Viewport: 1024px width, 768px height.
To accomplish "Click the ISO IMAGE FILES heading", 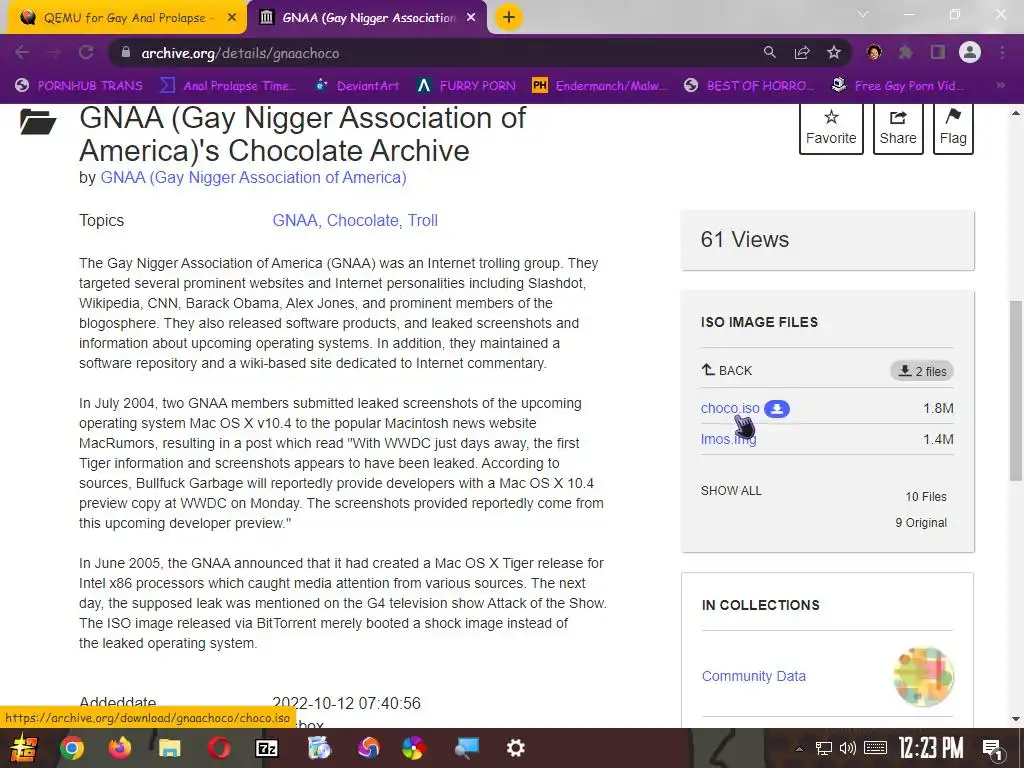I will [759, 322].
